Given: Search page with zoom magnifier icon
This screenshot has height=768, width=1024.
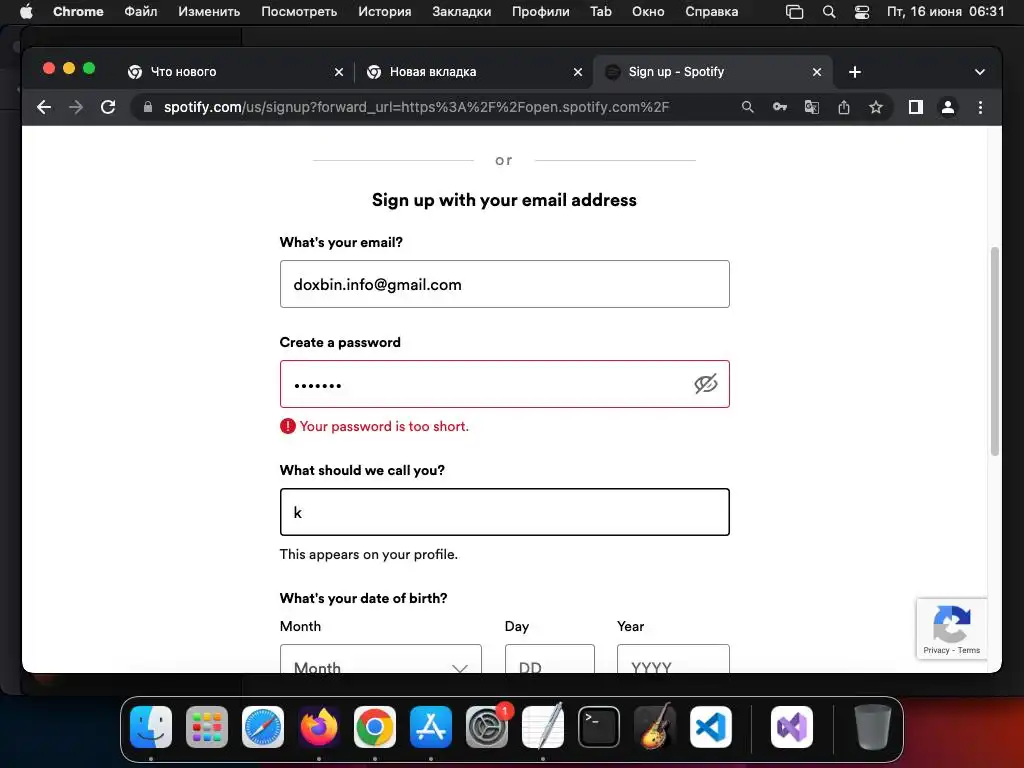Looking at the screenshot, I should (x=748, y=107).
